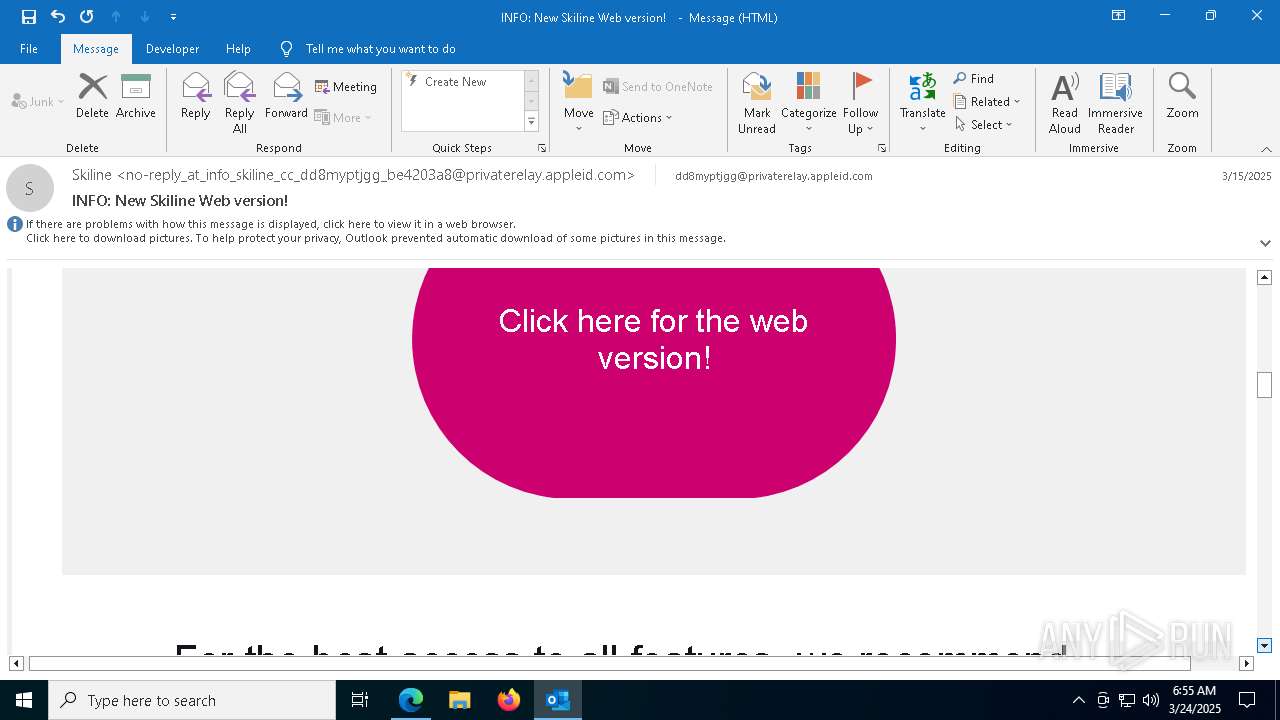The height and width of the screenshot is (720, 1280).
Task: Open the Windows Start menu
Action: tap(24, 700)
